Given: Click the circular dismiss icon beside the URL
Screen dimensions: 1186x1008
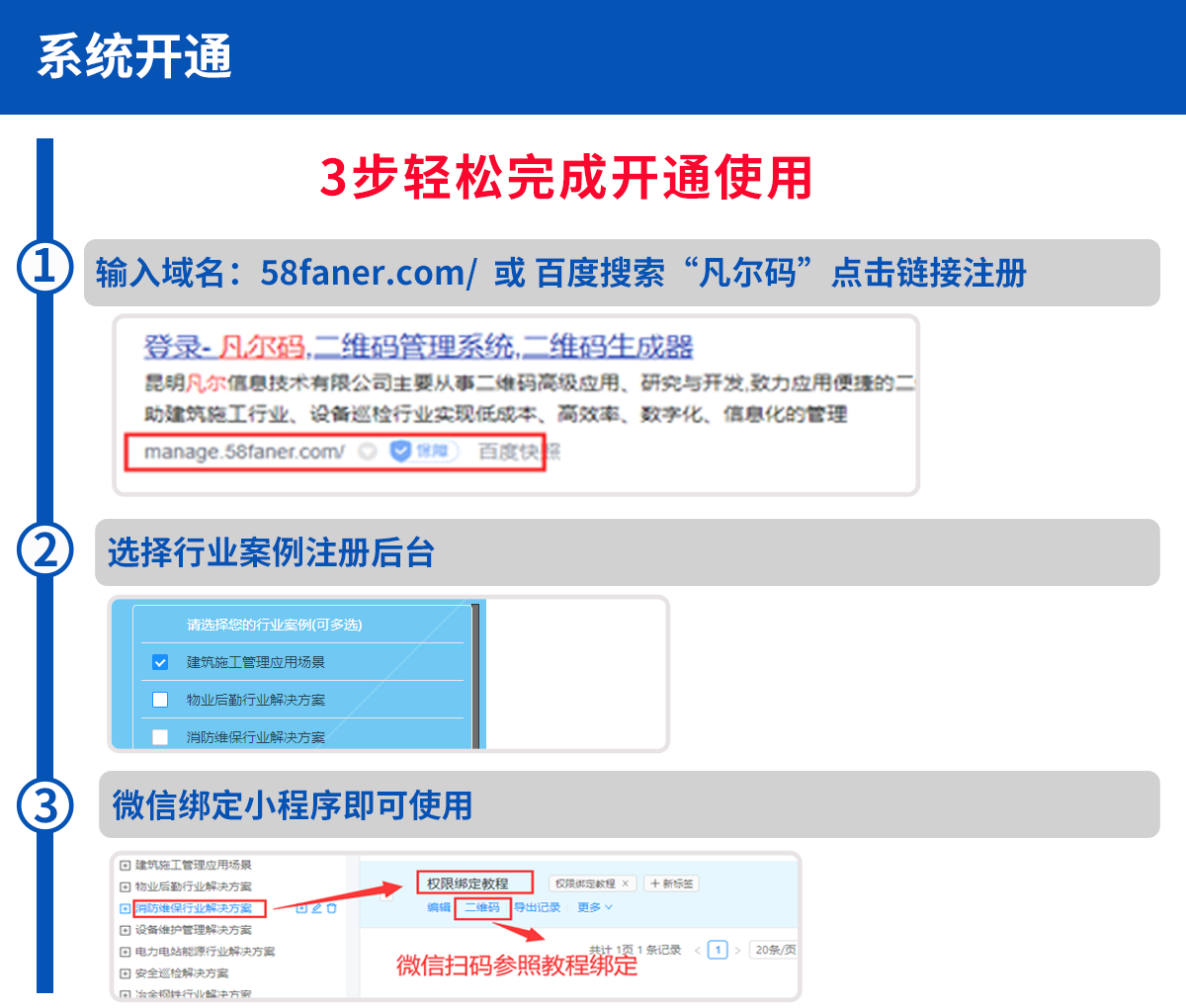Looking at the screenshot, I should [368, 451].
